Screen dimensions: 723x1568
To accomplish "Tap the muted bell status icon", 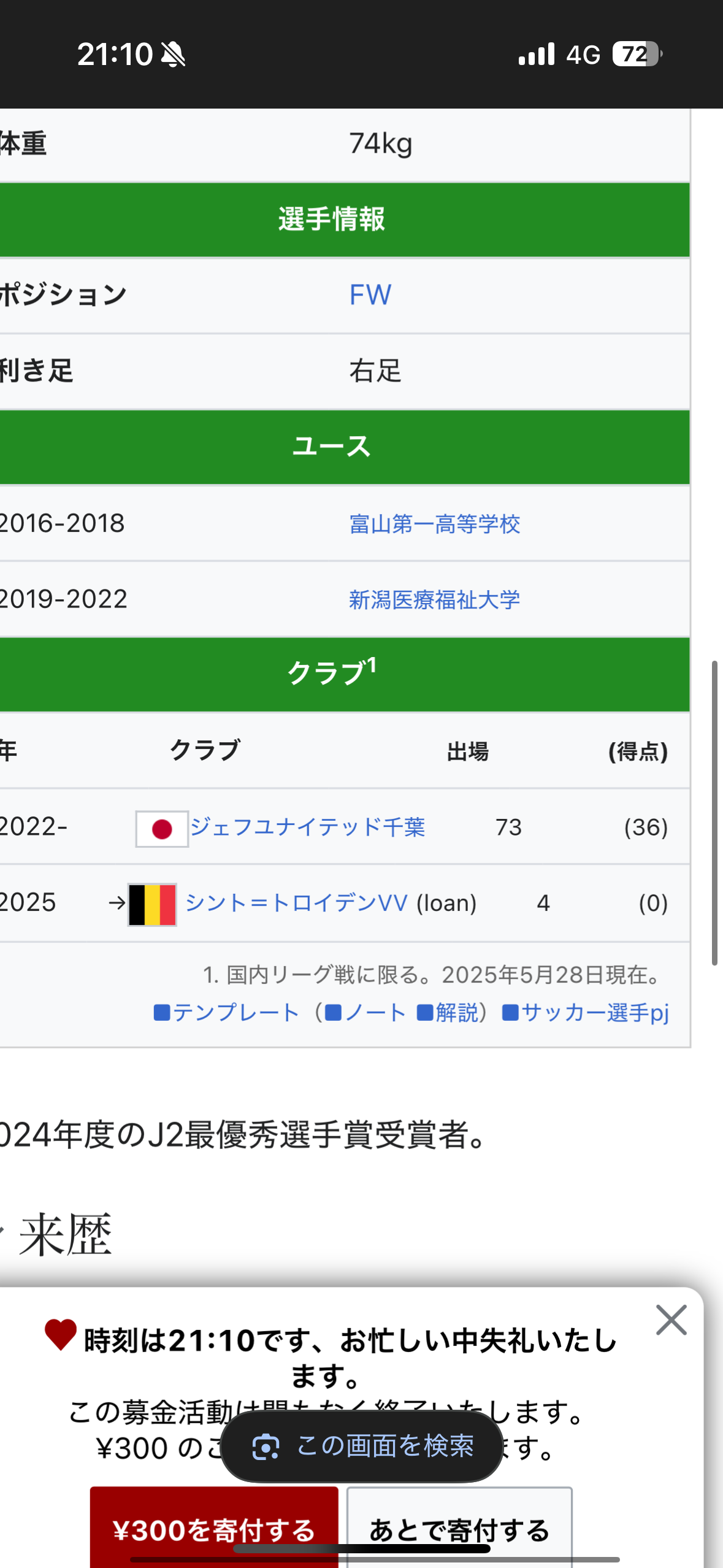I will pos(173,55).
